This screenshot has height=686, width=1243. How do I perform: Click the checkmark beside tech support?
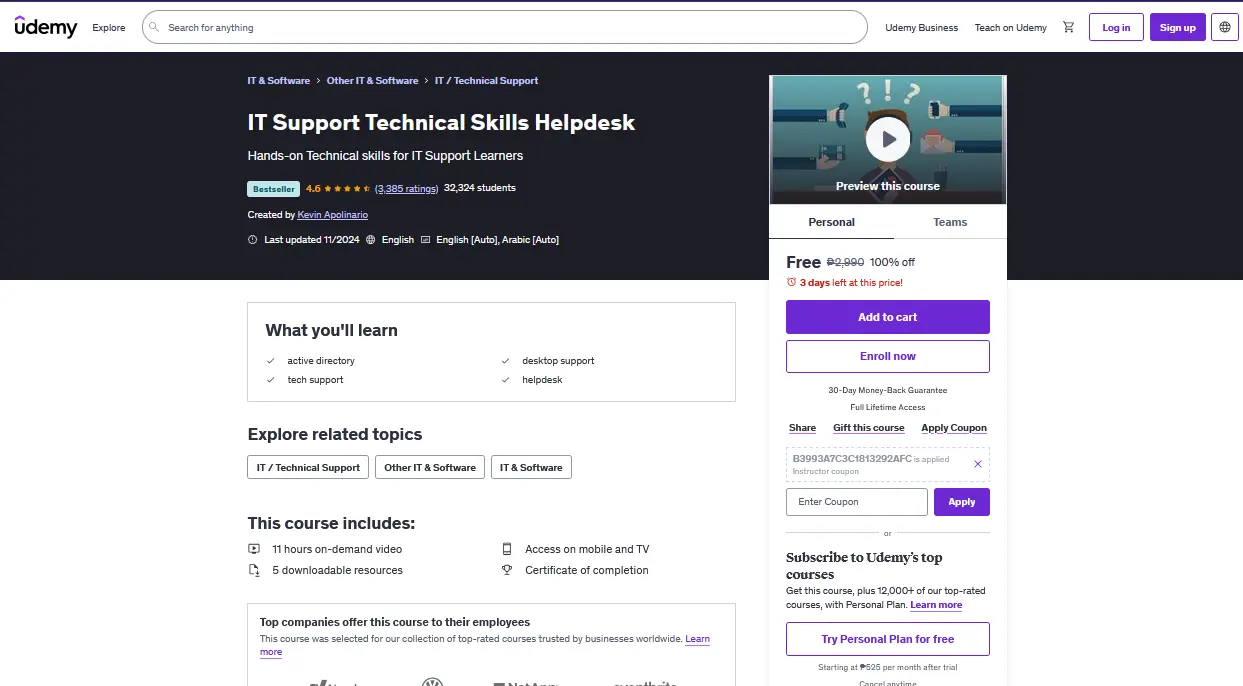[271, 380]
